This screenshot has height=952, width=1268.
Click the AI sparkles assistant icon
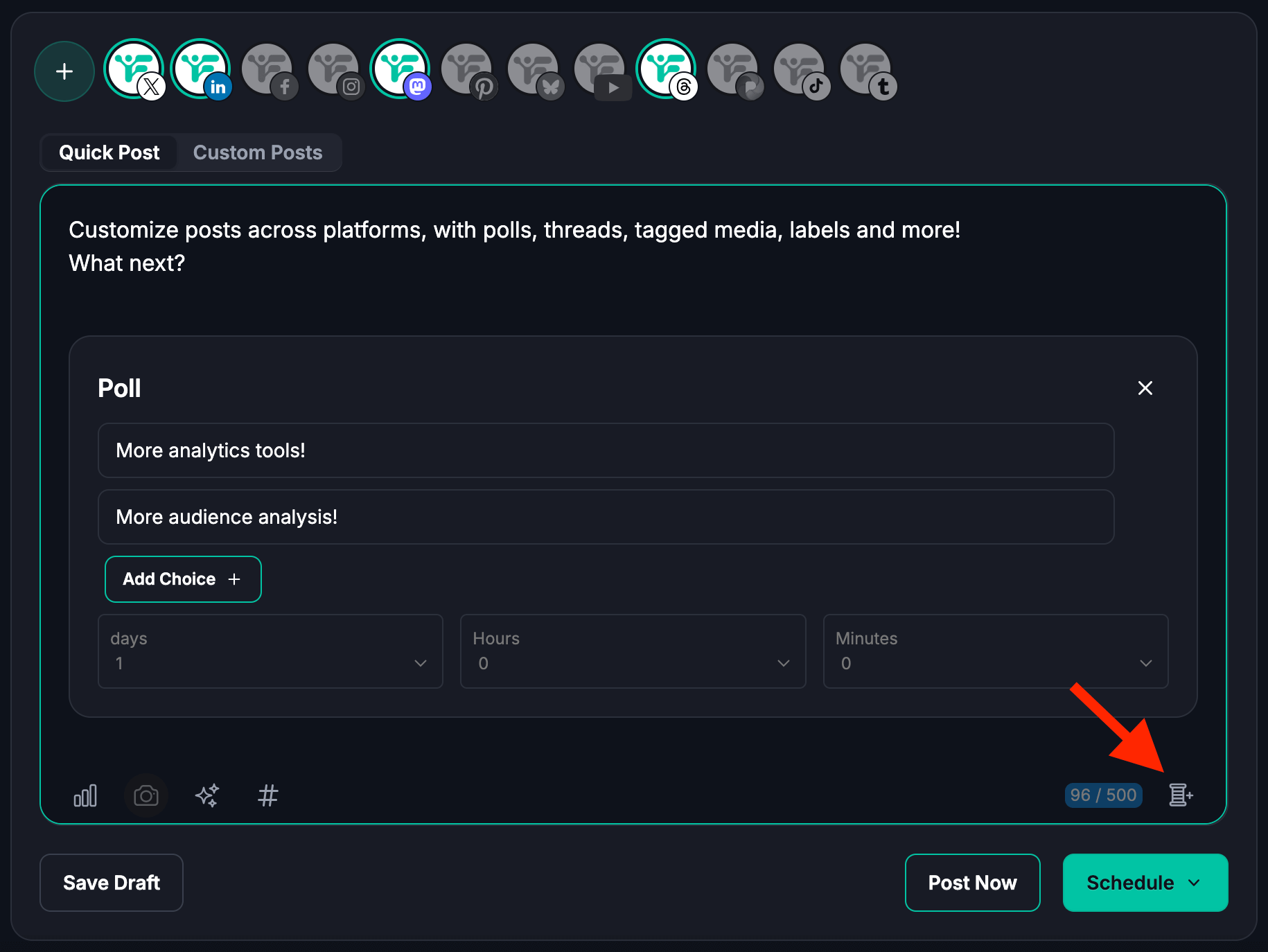[207, 795]
